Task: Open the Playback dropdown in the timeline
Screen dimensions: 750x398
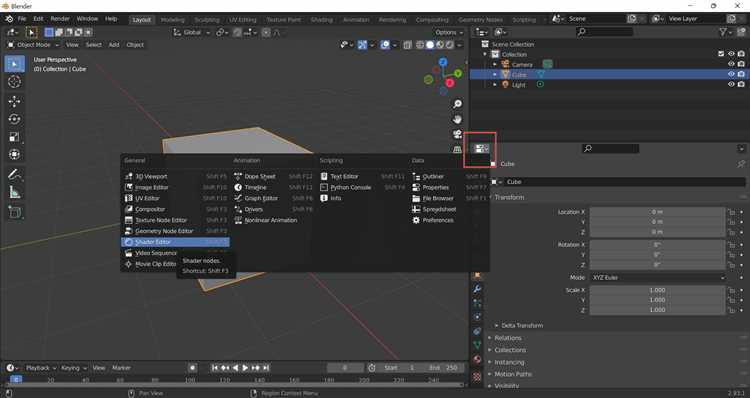Action: (x=41, y=368)
